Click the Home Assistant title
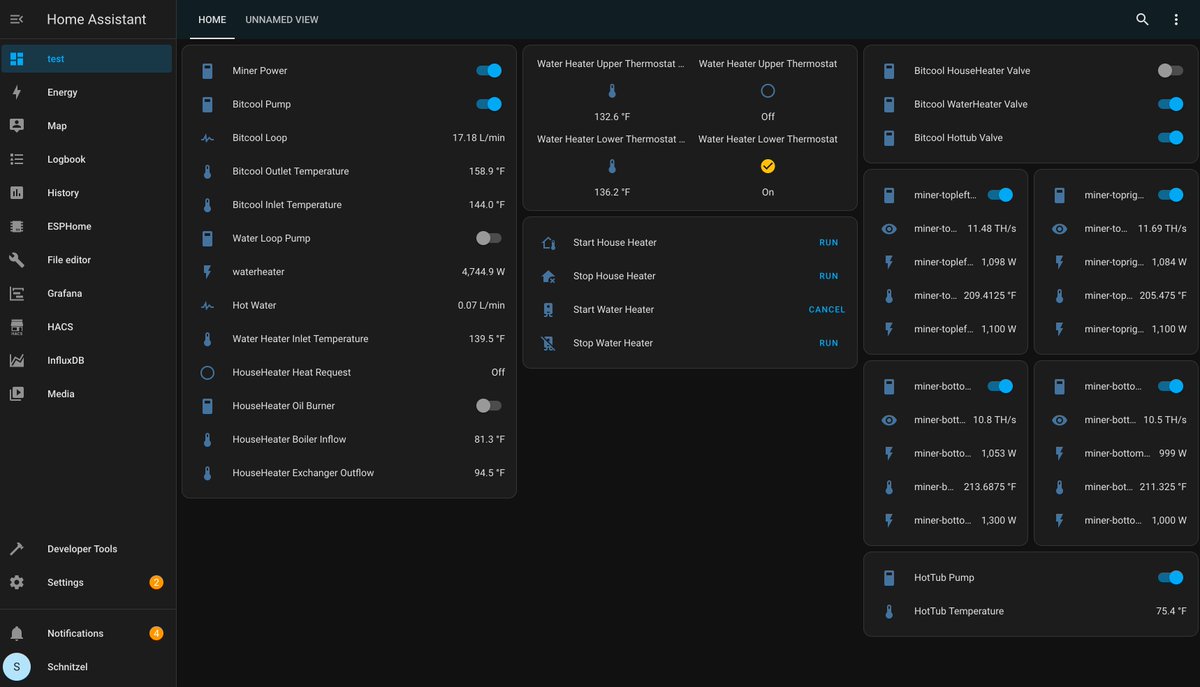The width and height of the screenshot is (1200, 687). coord(96,19)
